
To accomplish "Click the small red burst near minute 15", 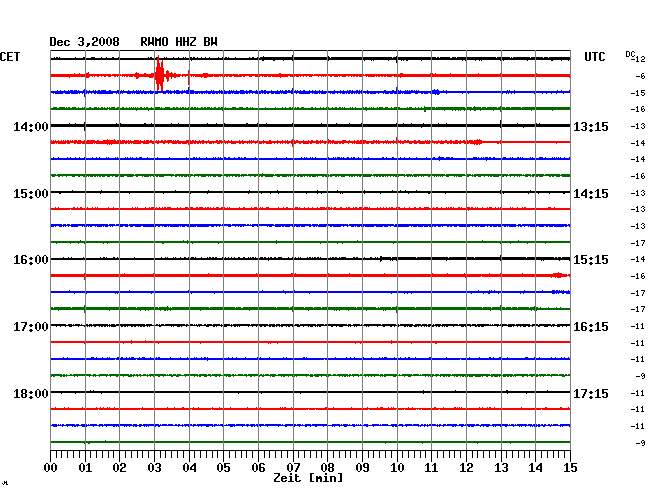I will (x=560, y=275).
